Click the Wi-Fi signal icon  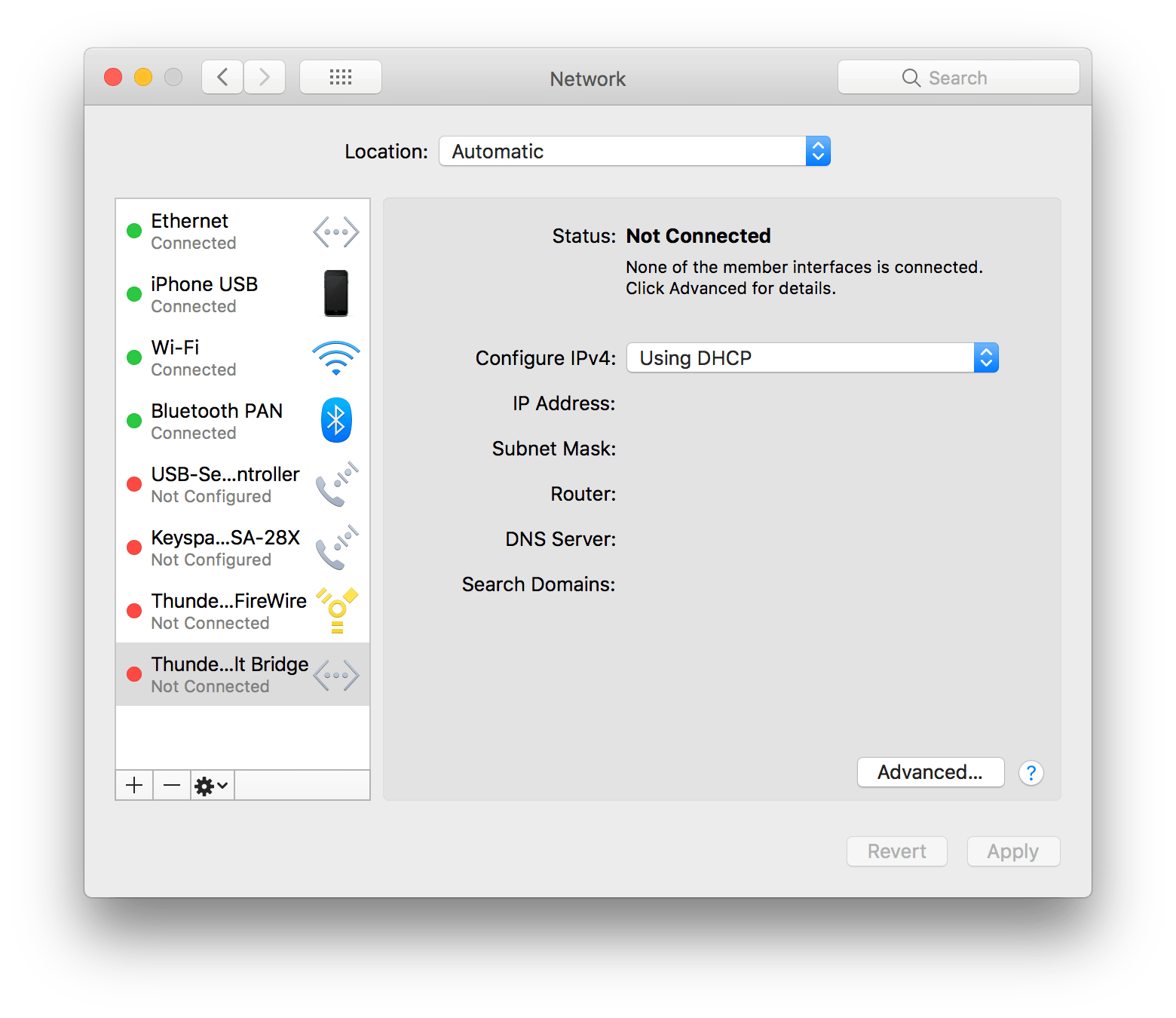click(x=335, y=357)
